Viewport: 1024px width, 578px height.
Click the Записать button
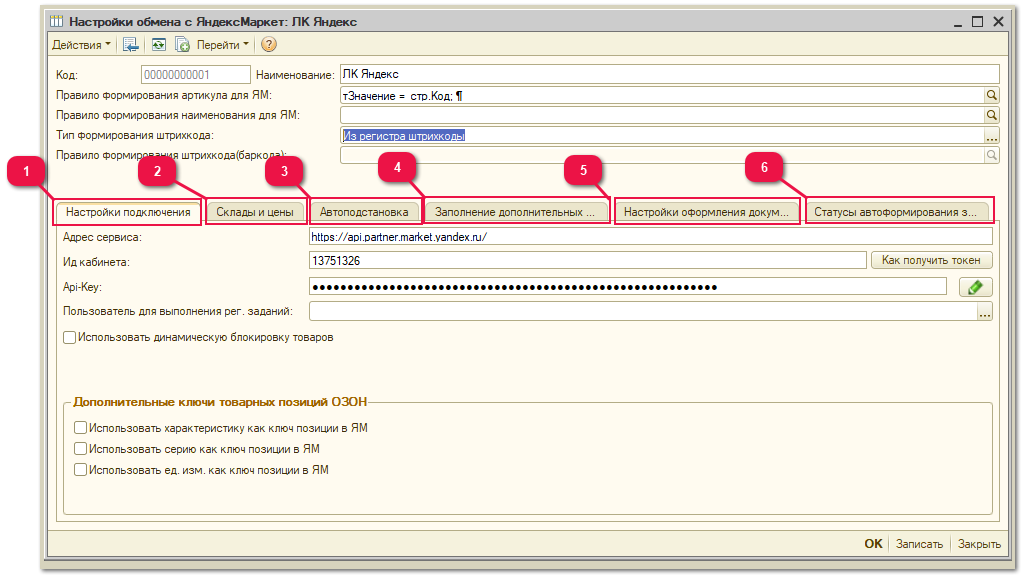919,544
